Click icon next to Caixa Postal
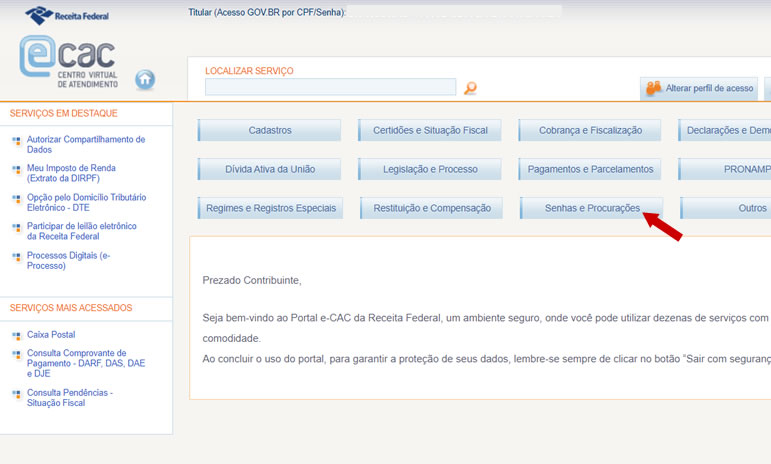771x464 pixels. 16,336
